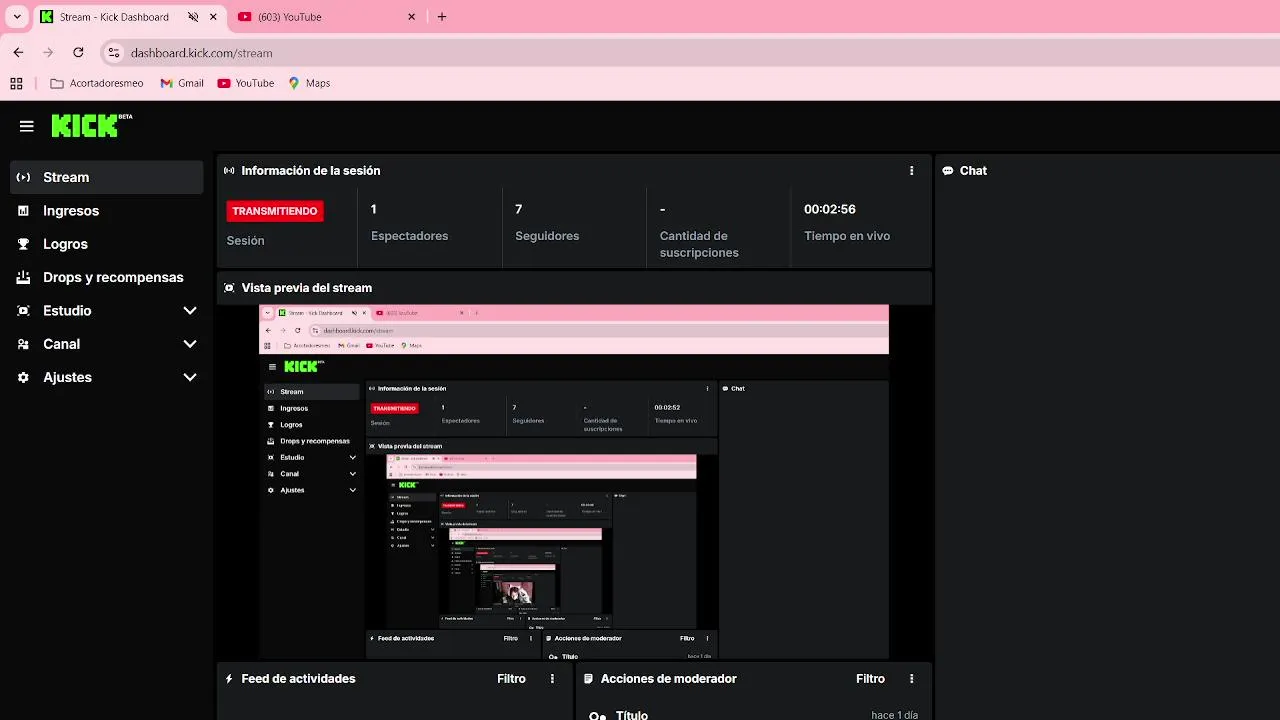Click the Estudio camera icon
Screen dimensions: 1280x720
point(23,311)
